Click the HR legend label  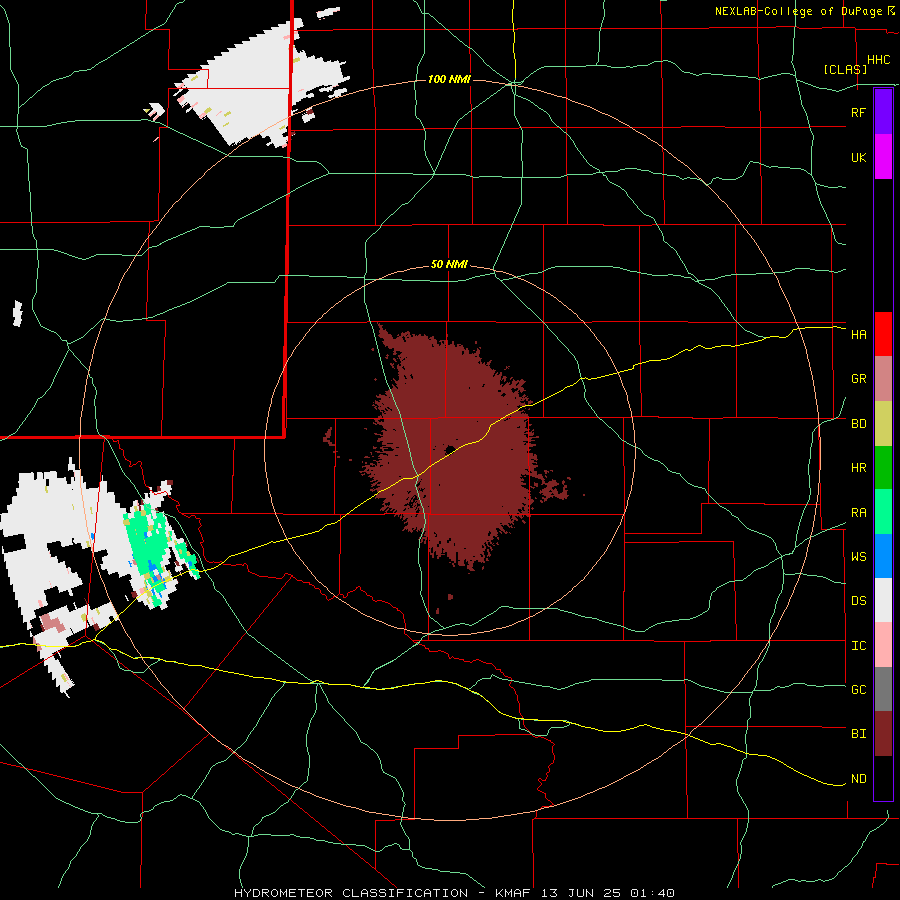pos(858,468)
